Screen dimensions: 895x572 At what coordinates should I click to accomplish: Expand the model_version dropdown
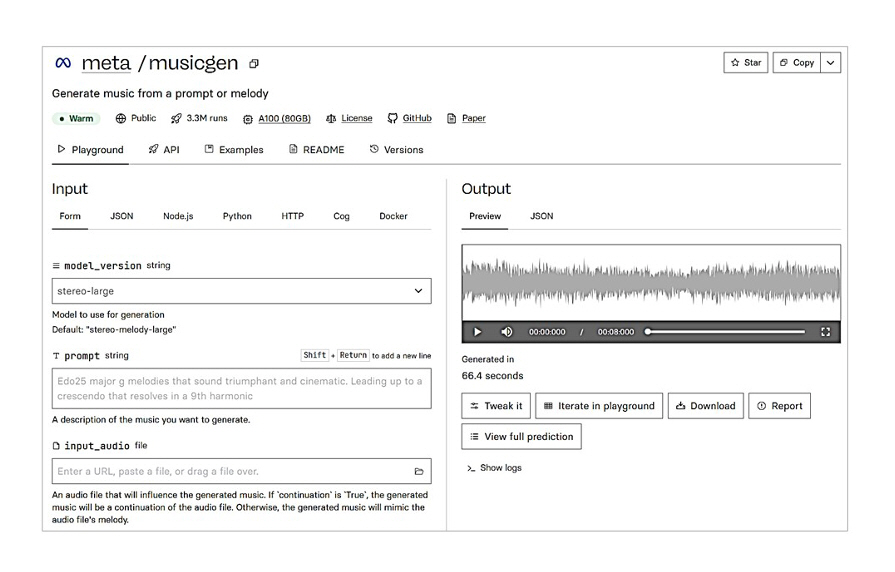418,291
